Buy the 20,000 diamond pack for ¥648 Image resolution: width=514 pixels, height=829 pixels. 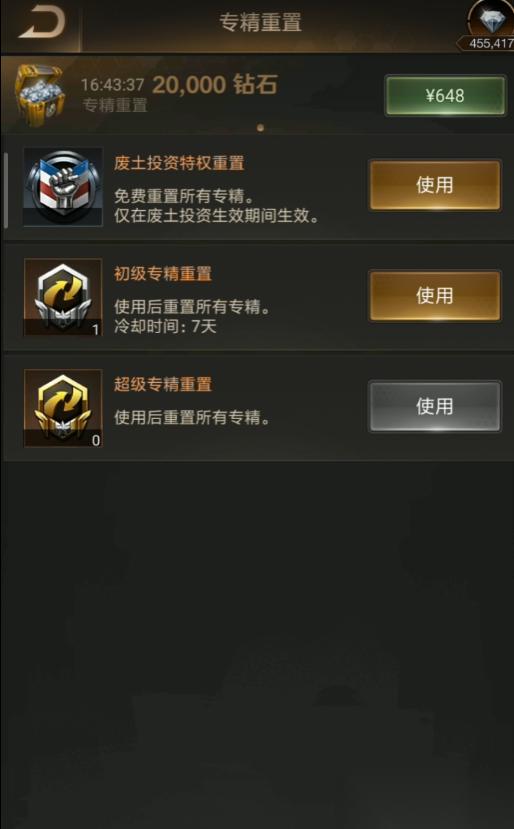click(x=445, y=96)
